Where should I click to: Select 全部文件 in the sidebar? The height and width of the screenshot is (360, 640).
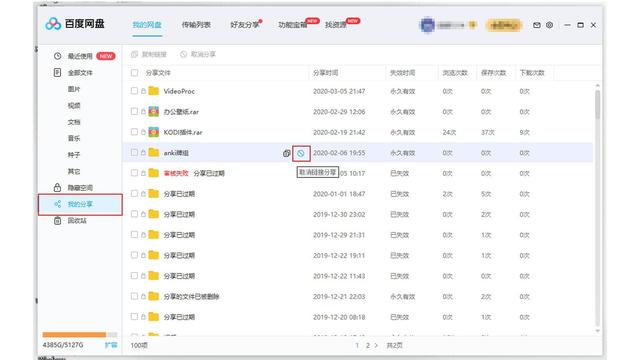click(x=80, y=73)
